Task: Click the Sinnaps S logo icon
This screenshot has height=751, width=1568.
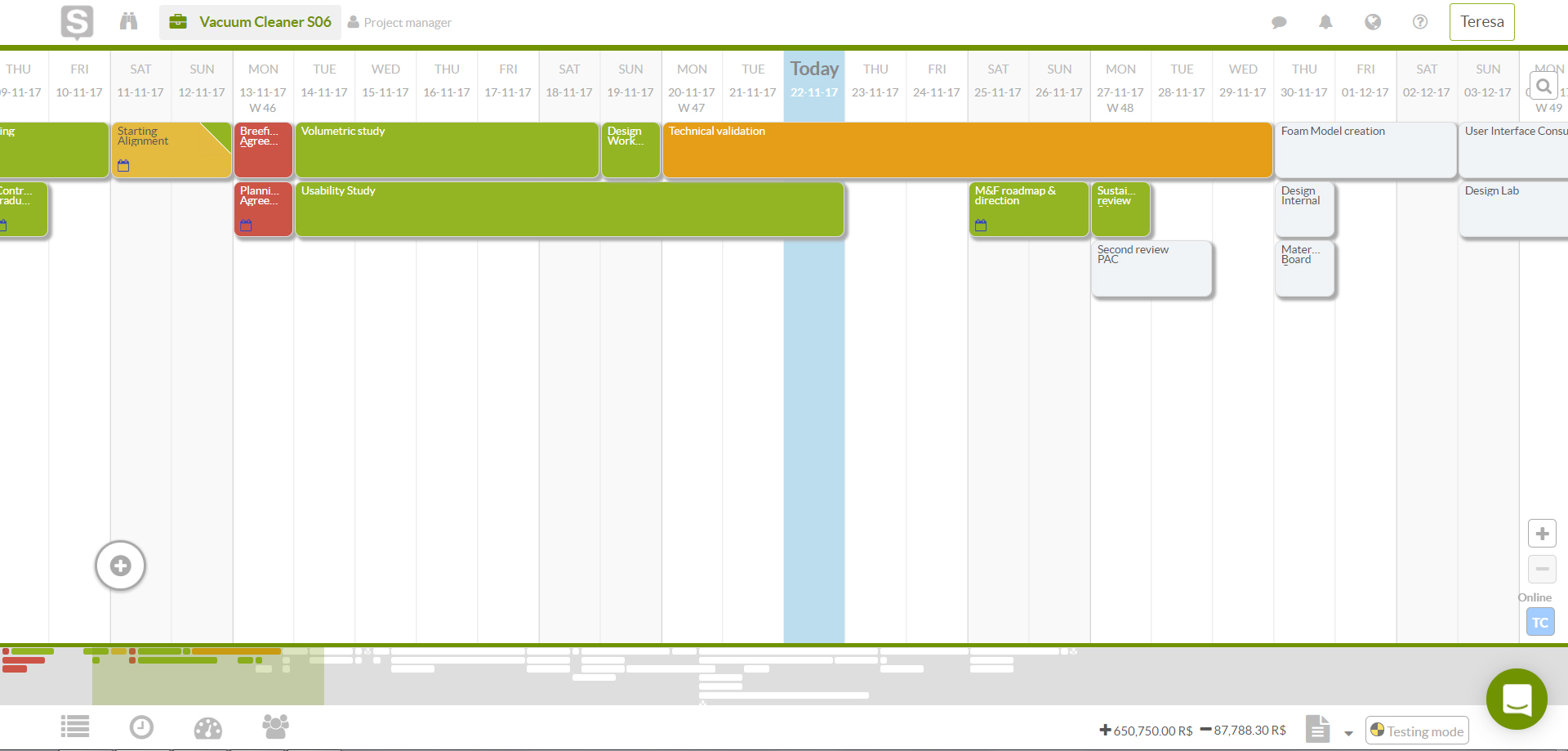Action: (77, 22)
